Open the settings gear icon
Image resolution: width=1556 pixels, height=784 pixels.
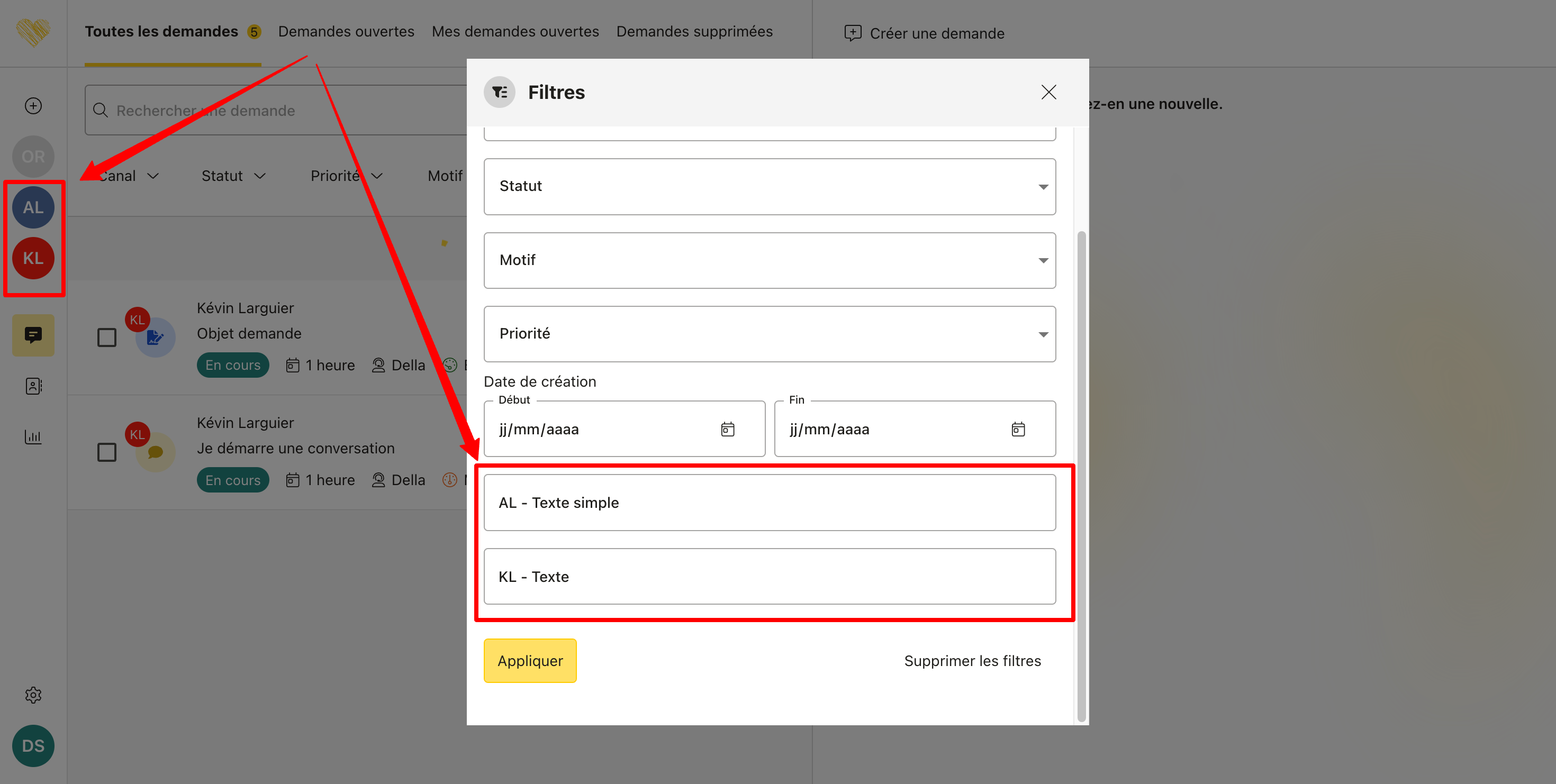(x=33, y=695)
